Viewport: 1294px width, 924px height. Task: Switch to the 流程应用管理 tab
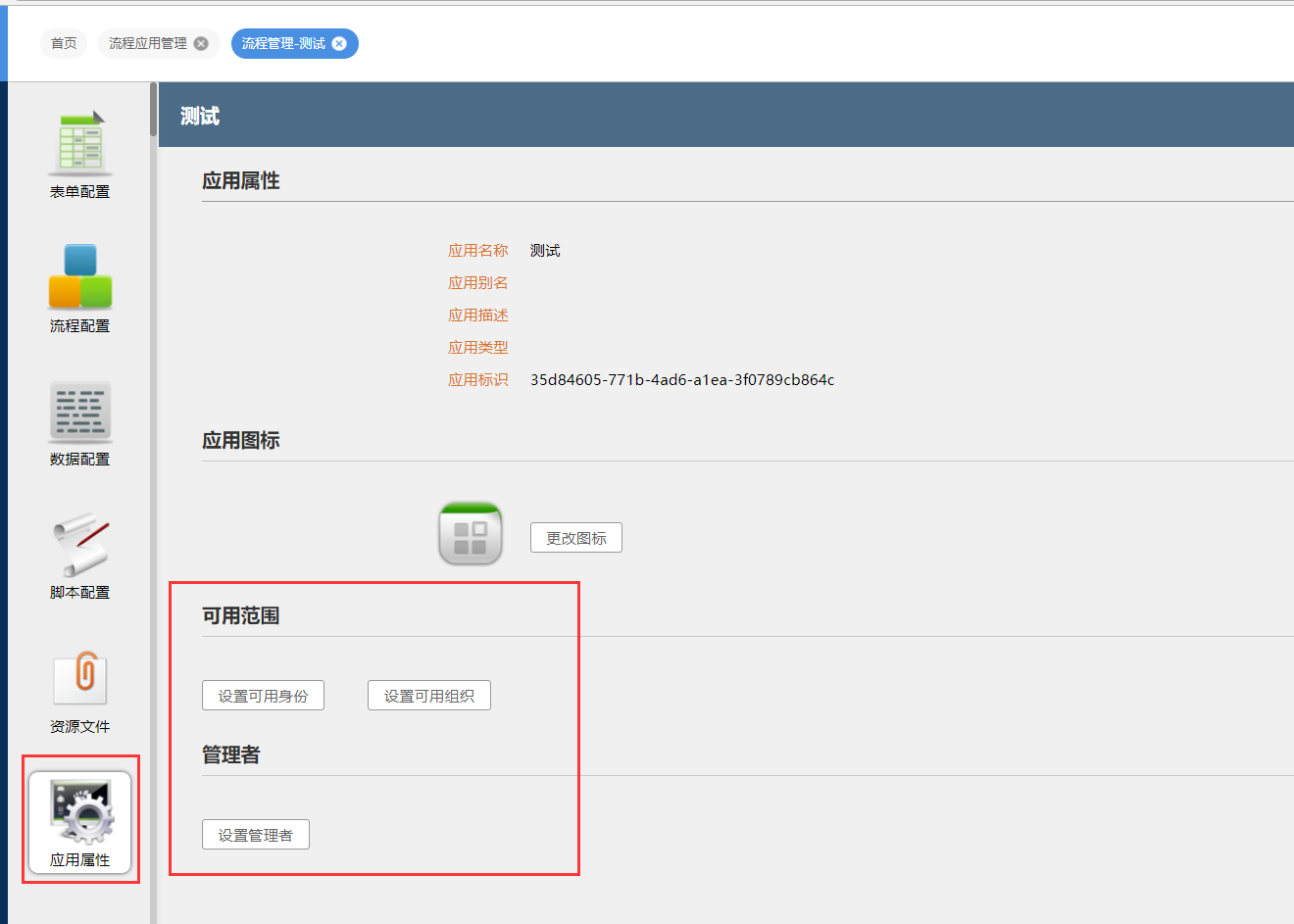click(x=147, y=43)
